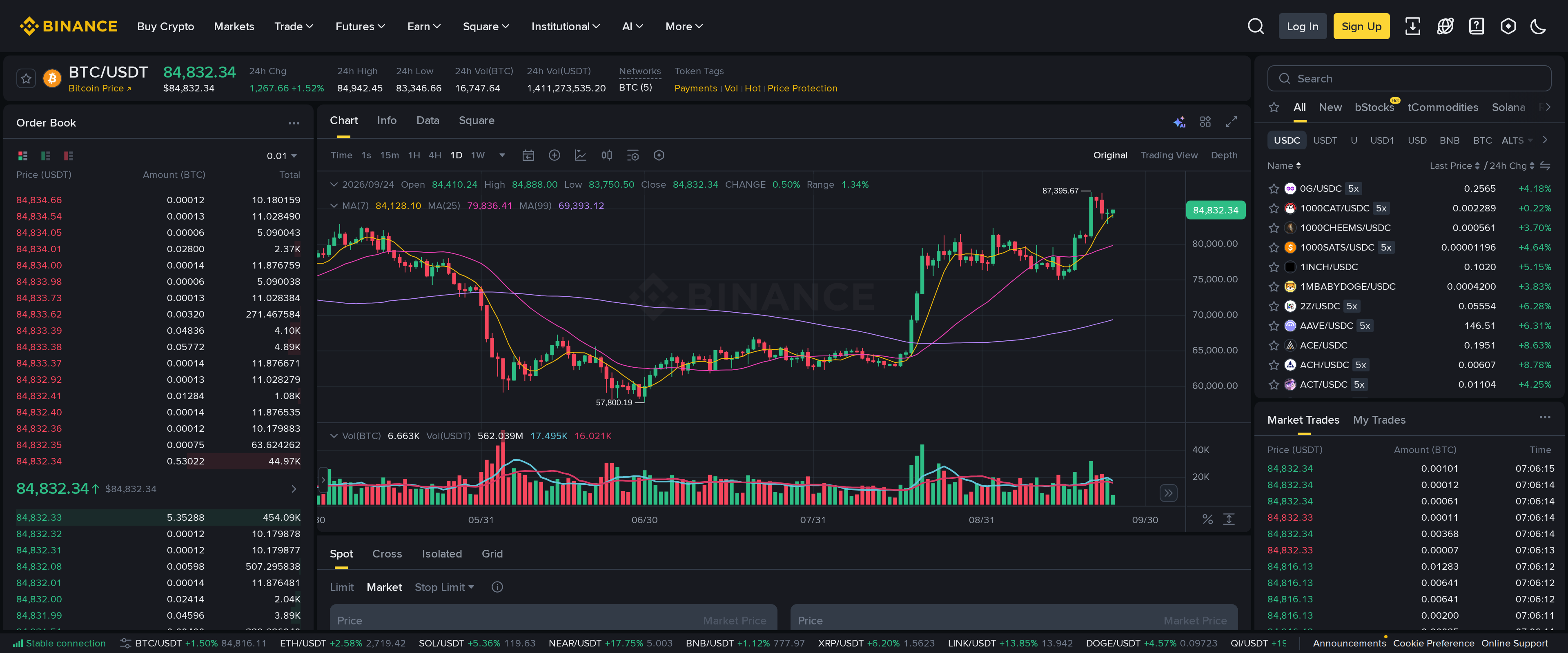Collapse the candle OHLC info row chevron
The height and width of the screenshot is (653, 1568).
[x=334, y=184]
